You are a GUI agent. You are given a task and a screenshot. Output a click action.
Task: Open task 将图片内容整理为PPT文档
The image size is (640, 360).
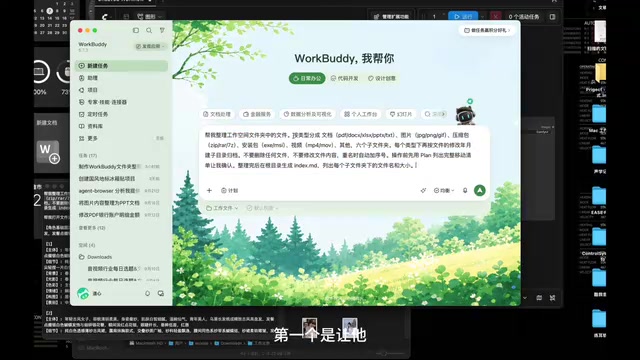pos(119,203)
